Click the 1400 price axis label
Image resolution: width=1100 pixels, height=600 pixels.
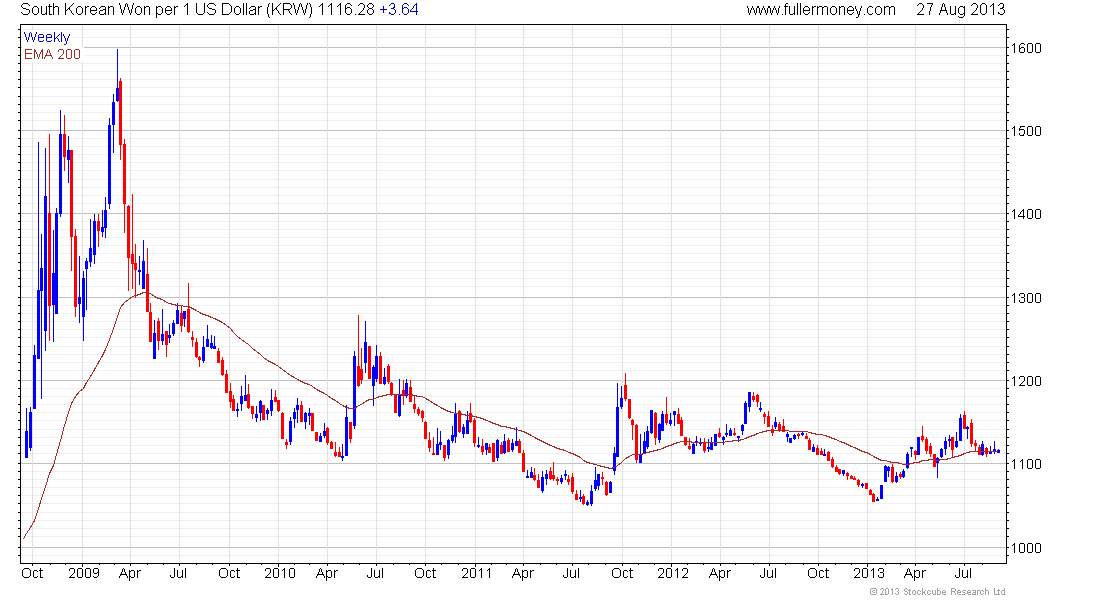1026,214
